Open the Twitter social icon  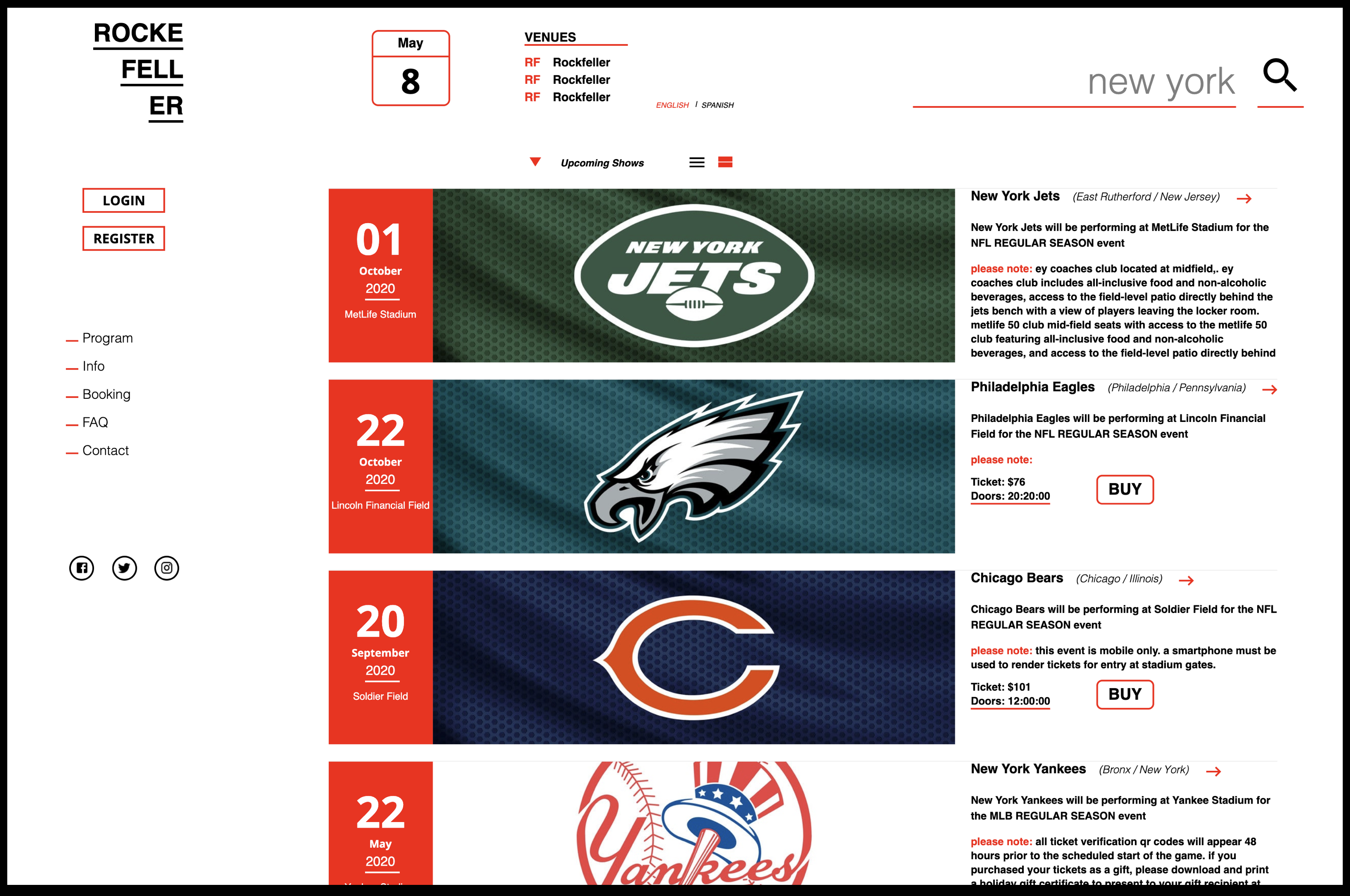click(x=124, y=568)
